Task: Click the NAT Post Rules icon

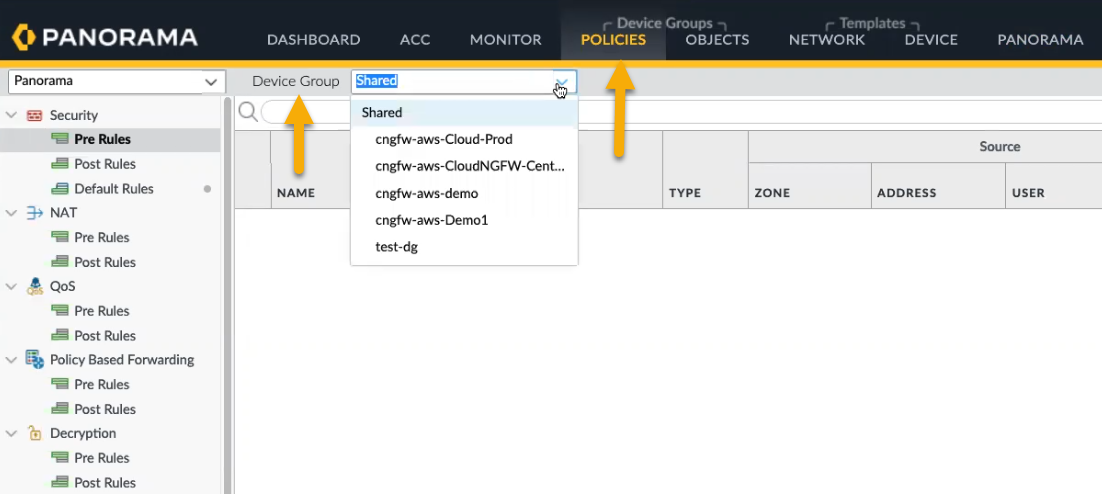Action: (60, 261)
